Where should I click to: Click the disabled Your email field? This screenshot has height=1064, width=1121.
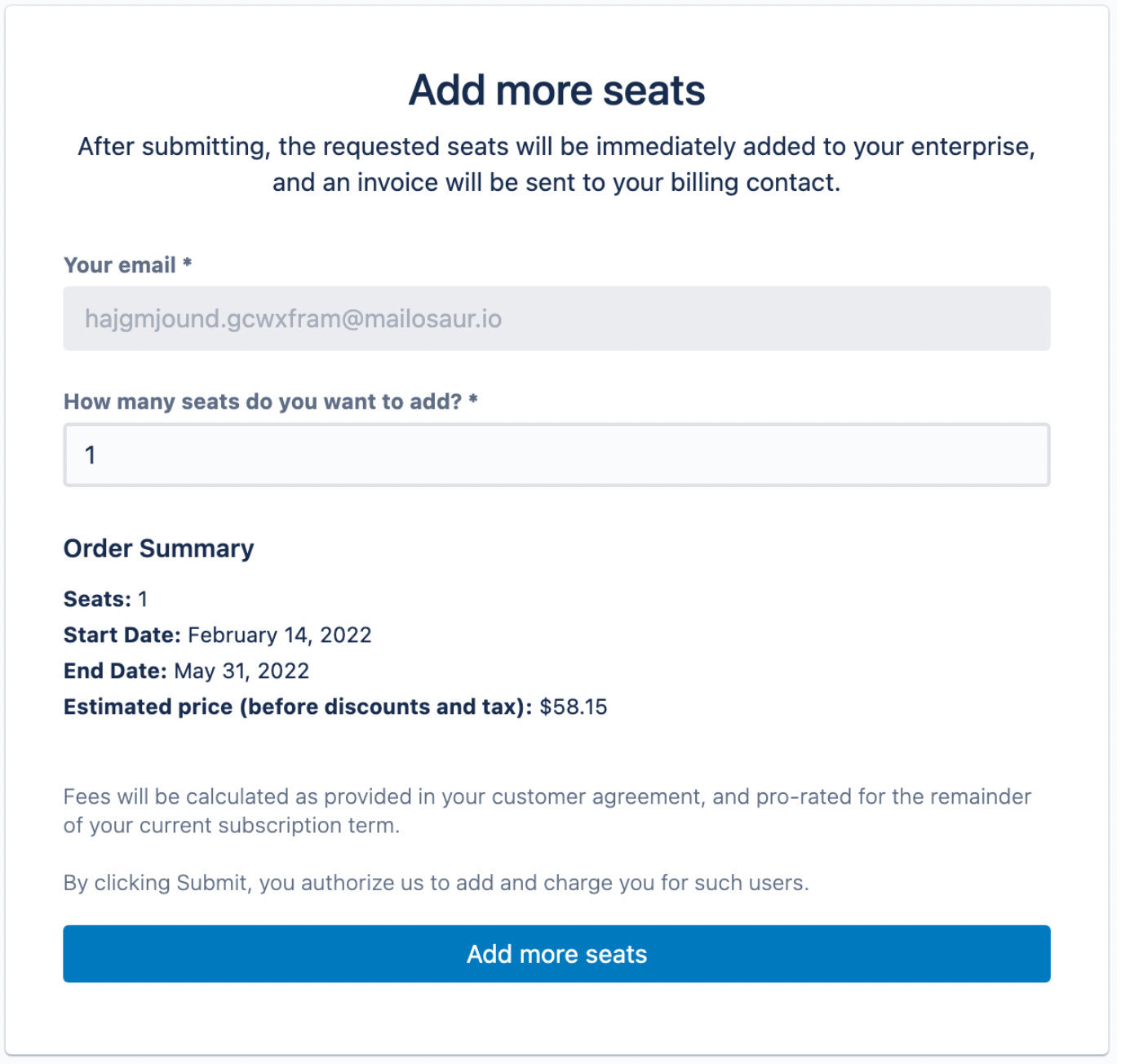pyautogui.click(x=556, y=318)
